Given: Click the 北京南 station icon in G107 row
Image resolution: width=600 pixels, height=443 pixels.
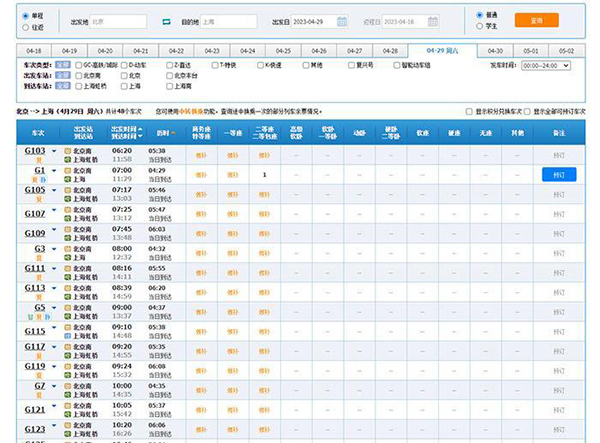Looking at the screenshot, I should click(67, 209).
